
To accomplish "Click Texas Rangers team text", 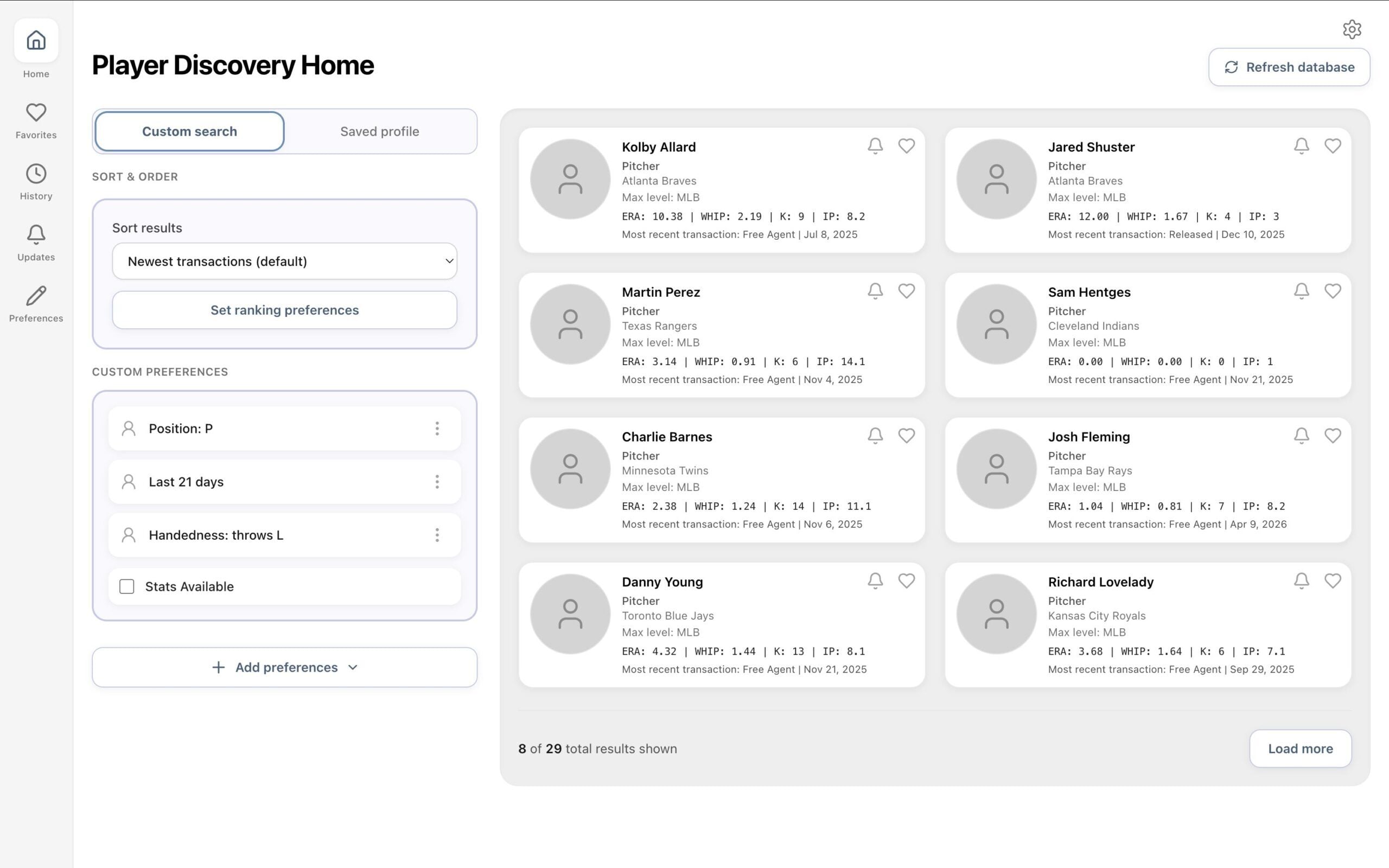I will point(659,326).
